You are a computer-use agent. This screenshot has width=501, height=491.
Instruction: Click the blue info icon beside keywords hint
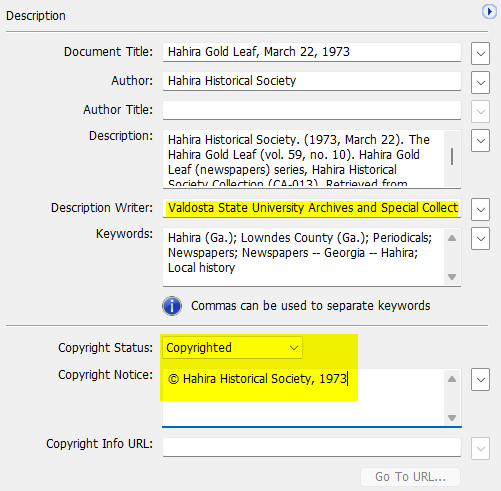172,306
